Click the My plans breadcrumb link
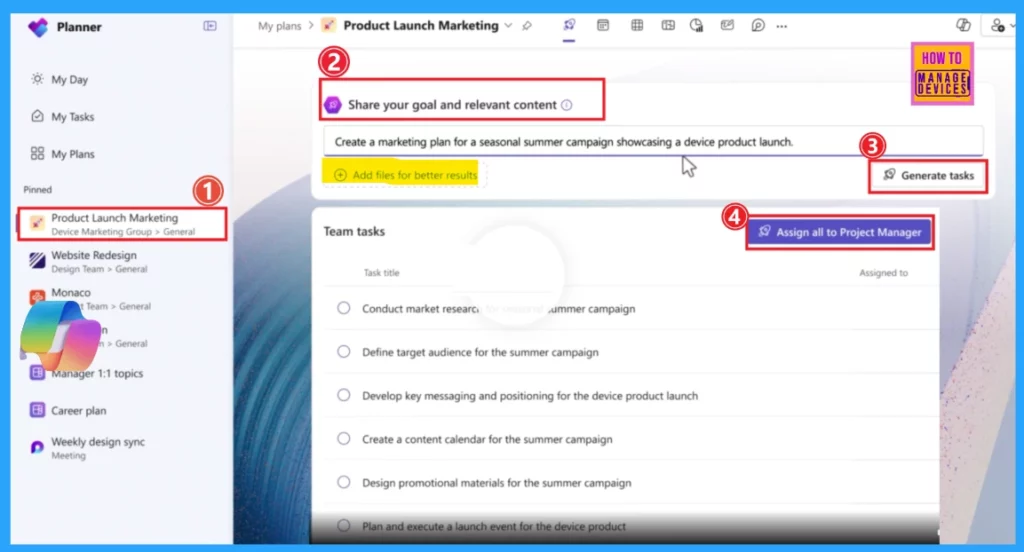Viewport: 1024px width, 552px height. coord(280,26)
